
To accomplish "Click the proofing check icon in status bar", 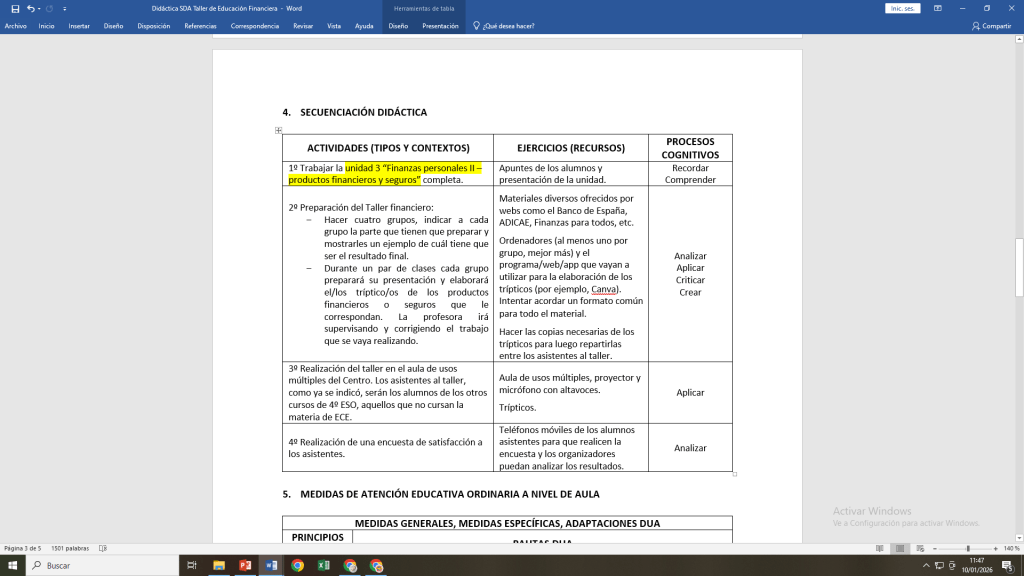I will click(x=103, y=548).
